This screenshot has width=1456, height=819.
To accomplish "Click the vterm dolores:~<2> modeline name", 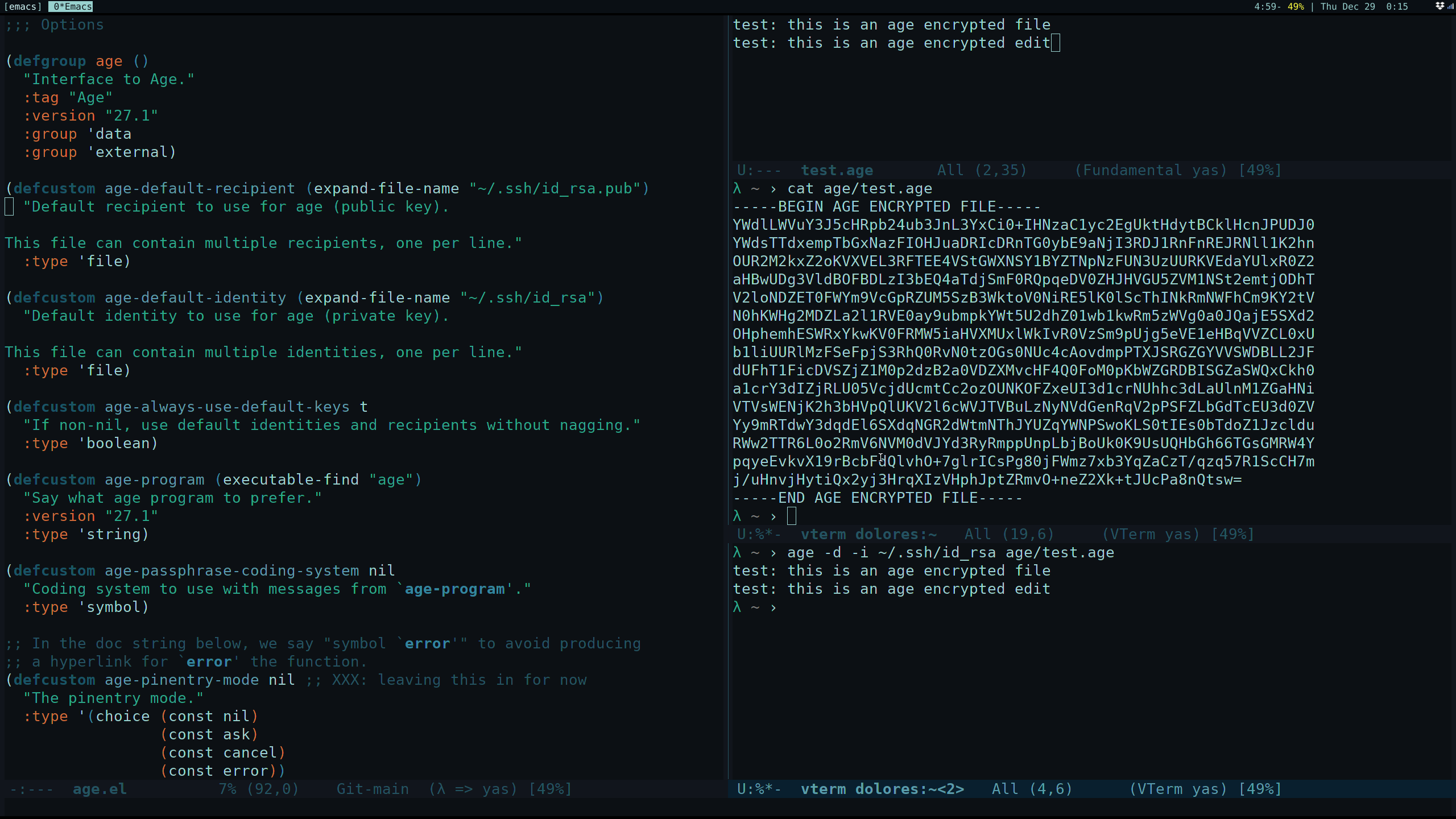I will [x=882, y=789].
